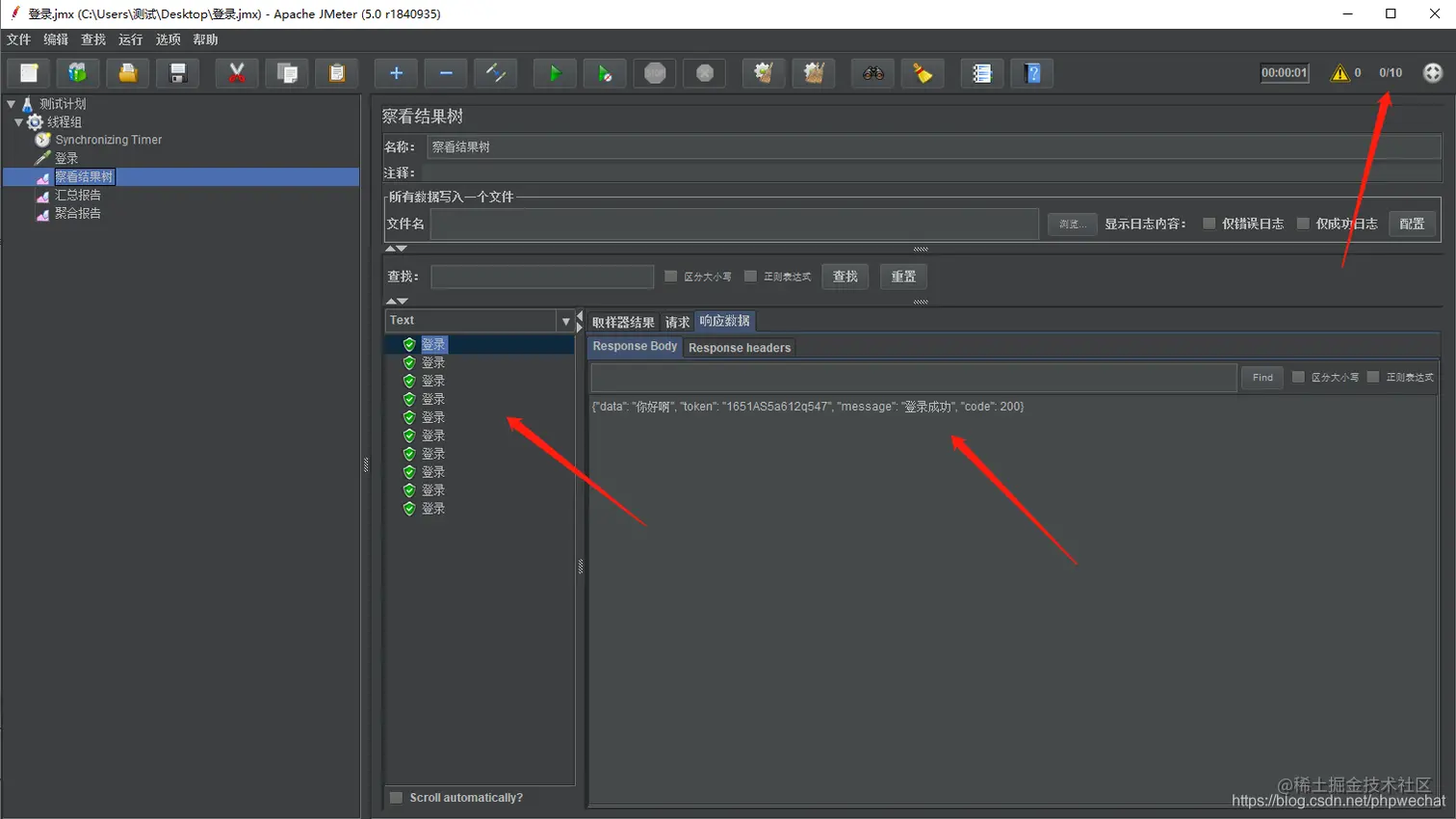Toggle 正则表达式 checkbox next to Find button
This screenshot has width=1456, height=819.
pos(1373,377)
